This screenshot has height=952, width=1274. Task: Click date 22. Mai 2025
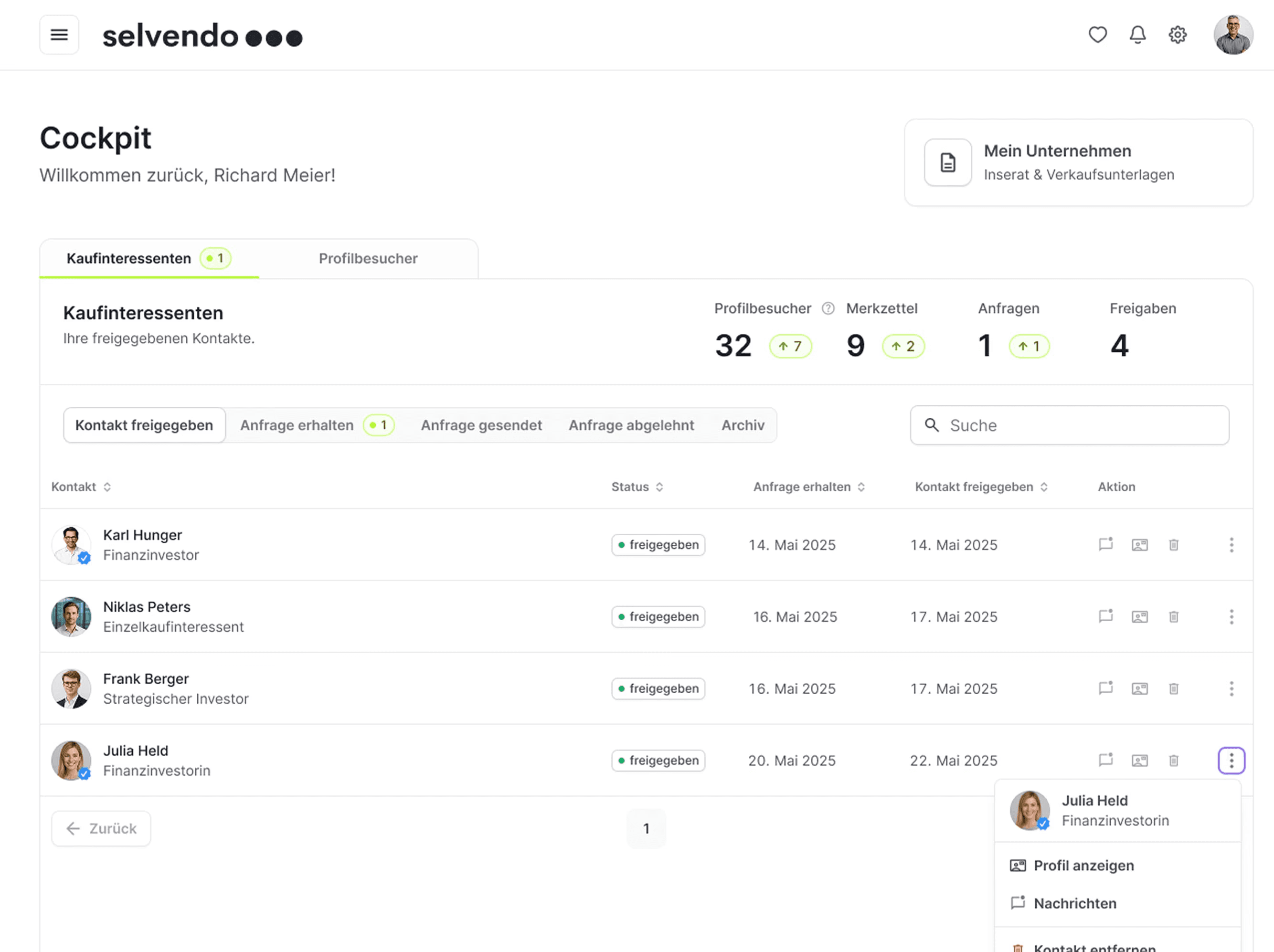pyautogui.click(x=954, y=762)
